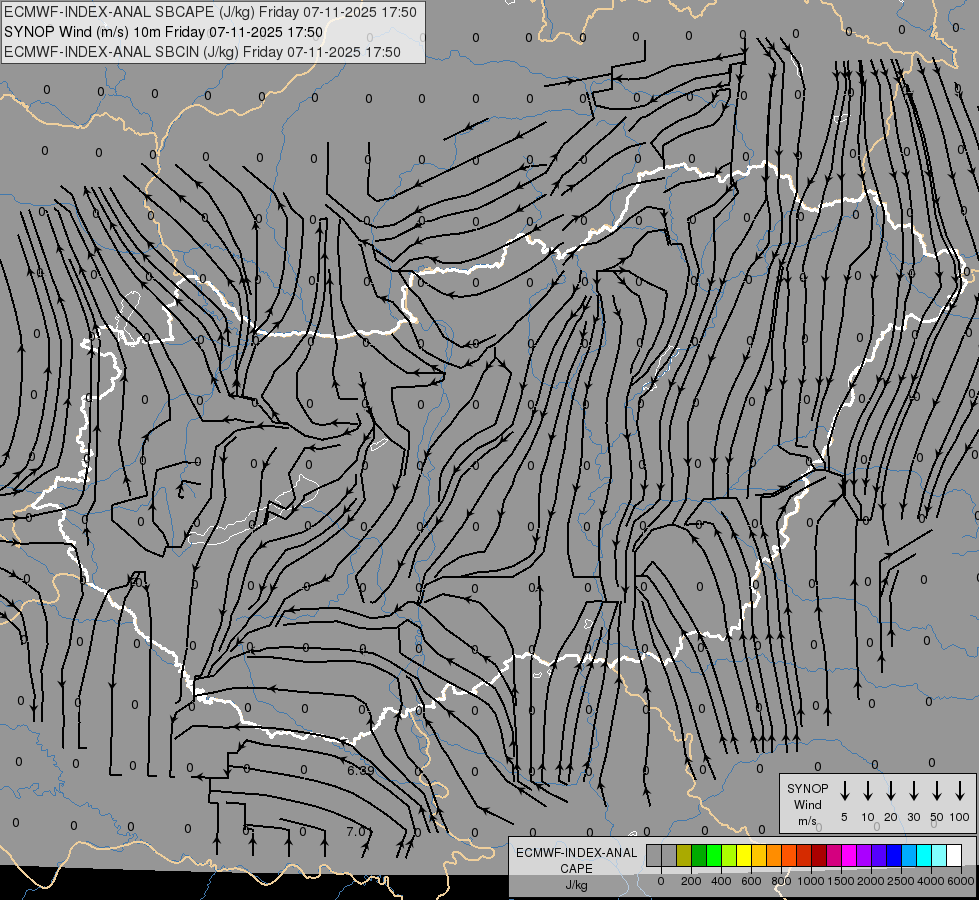Select the SBCIN header line
Viewport: 979px width, 900px height.
pyautogui.click(x=202, y=52)
